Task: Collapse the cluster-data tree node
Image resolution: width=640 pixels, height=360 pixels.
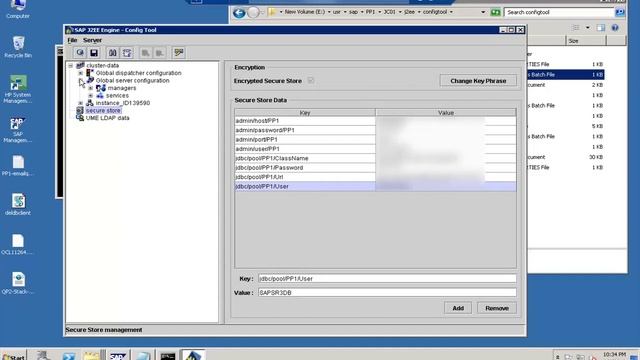Action: click(71, 65)
